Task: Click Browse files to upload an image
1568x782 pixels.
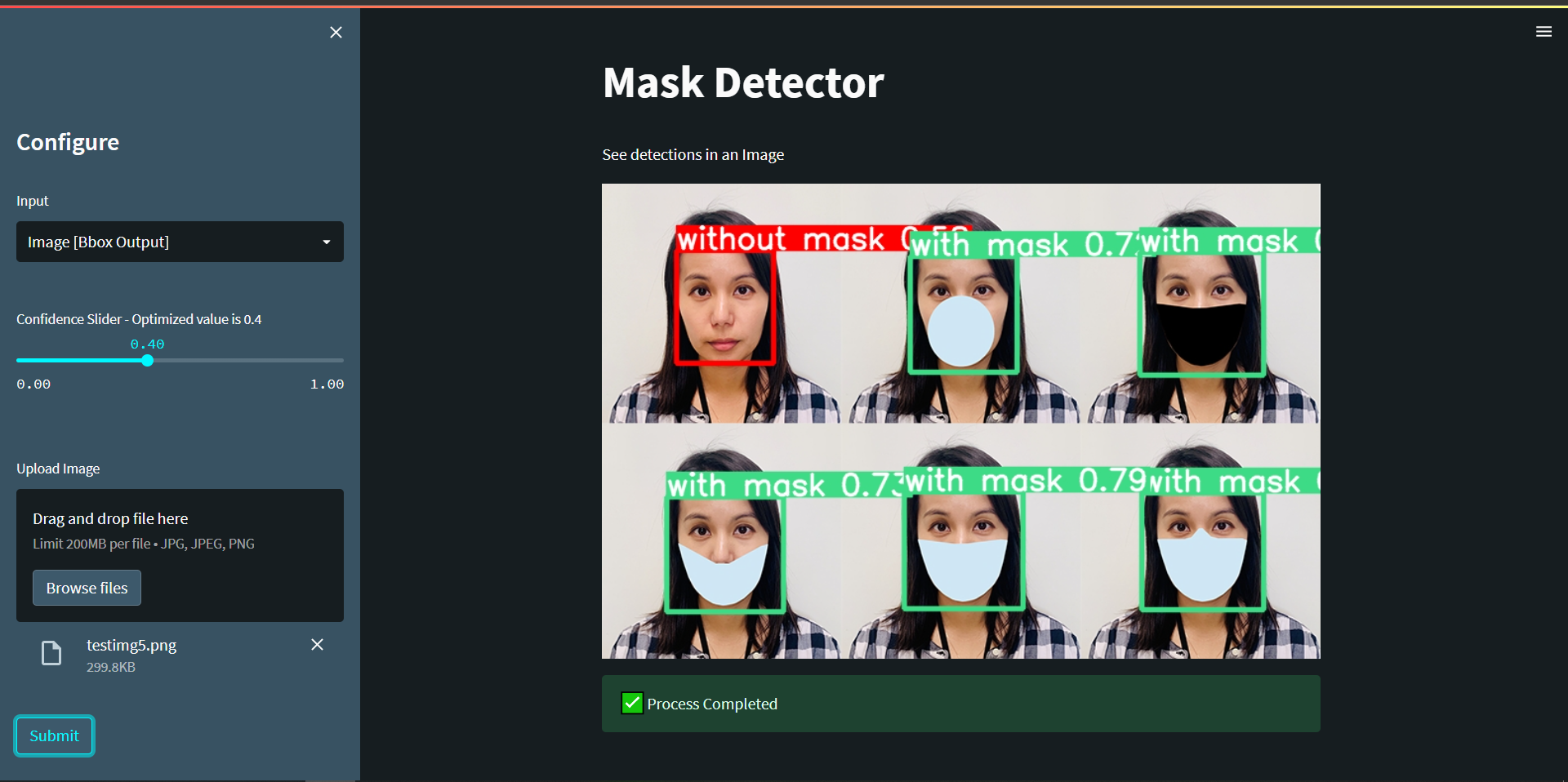Action: pyautogui.click(x=87, y=588)
